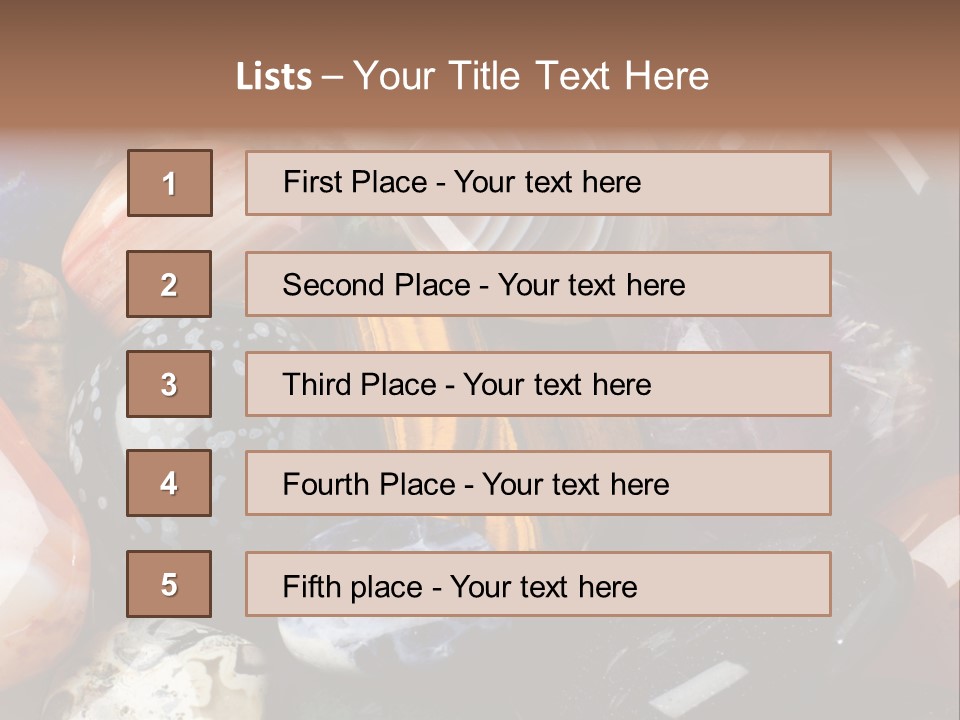Click the Fifth place text bar
960x720 pixels.
coord(538,584)
